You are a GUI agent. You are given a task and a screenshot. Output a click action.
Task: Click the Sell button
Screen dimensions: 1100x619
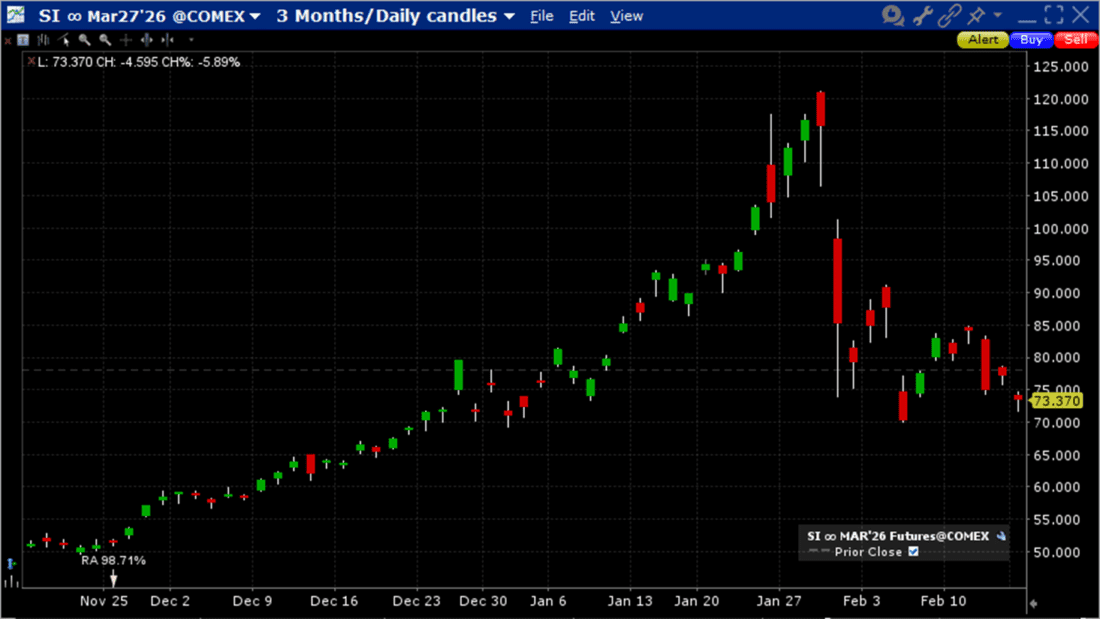coord(1075,39)
